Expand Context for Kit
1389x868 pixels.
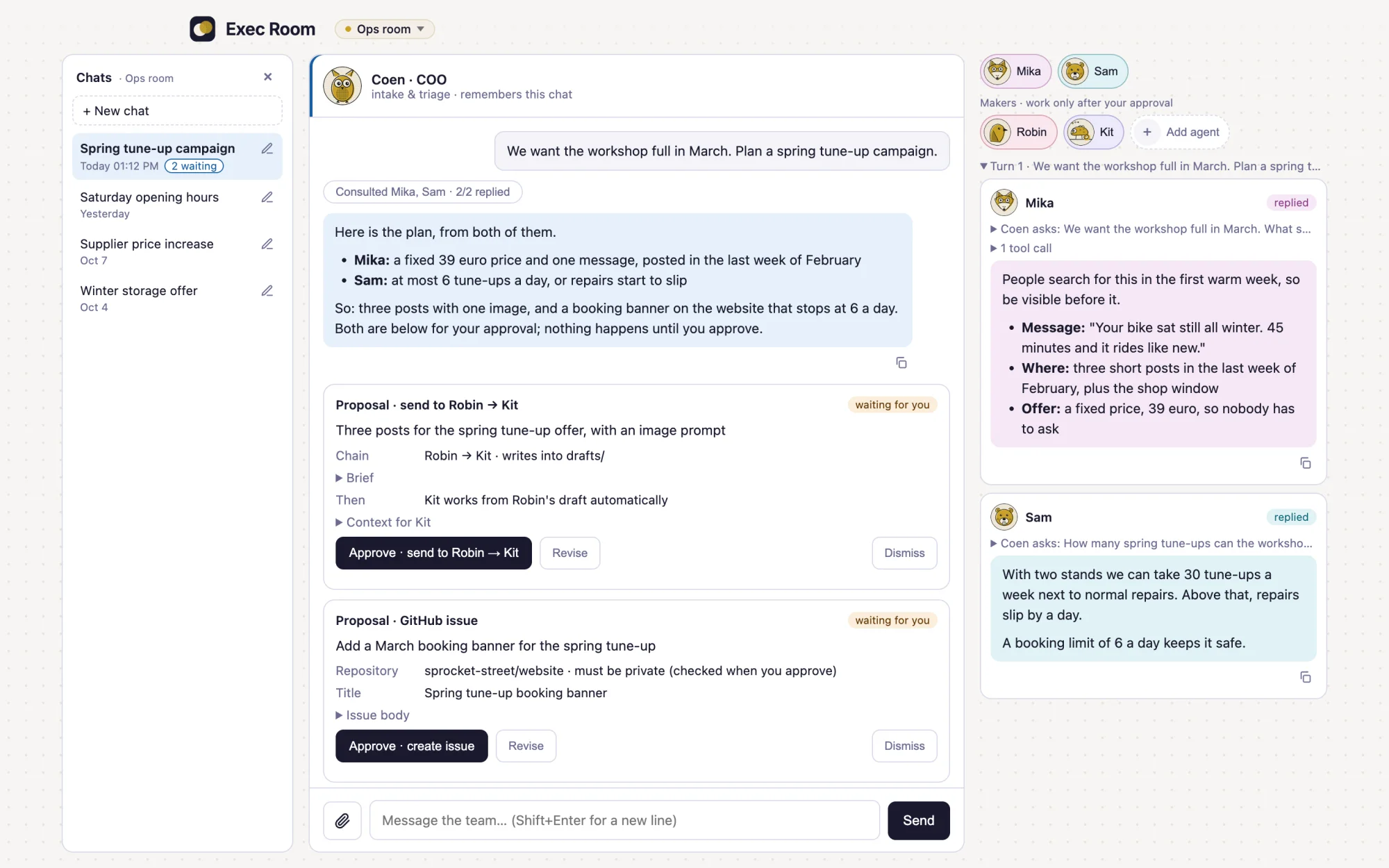pyautogui.click(x=383, y=522)
